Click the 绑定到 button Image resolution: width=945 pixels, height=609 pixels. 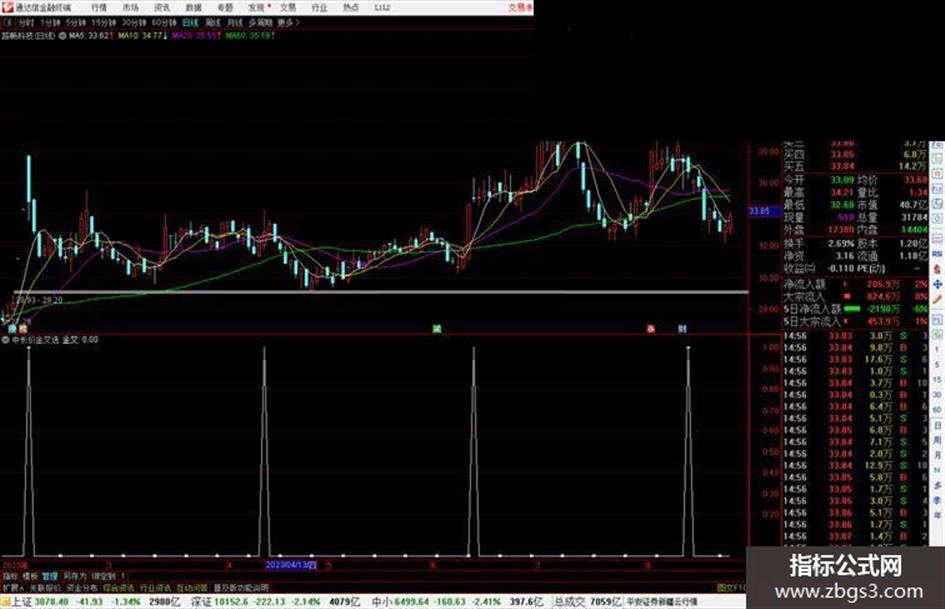[x=103, y=576]
